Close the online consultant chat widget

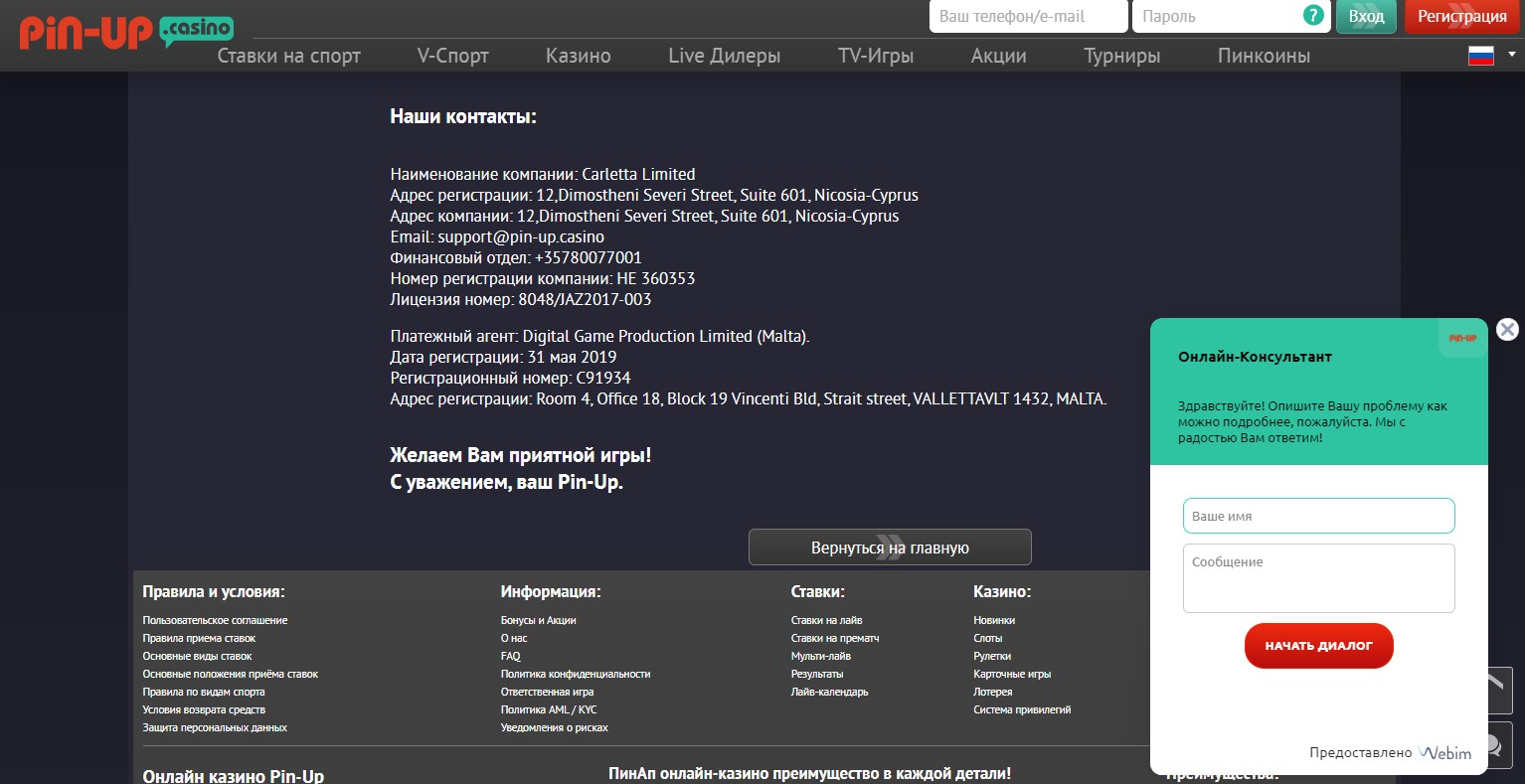pyautogui.click(x=1507, y=330)
